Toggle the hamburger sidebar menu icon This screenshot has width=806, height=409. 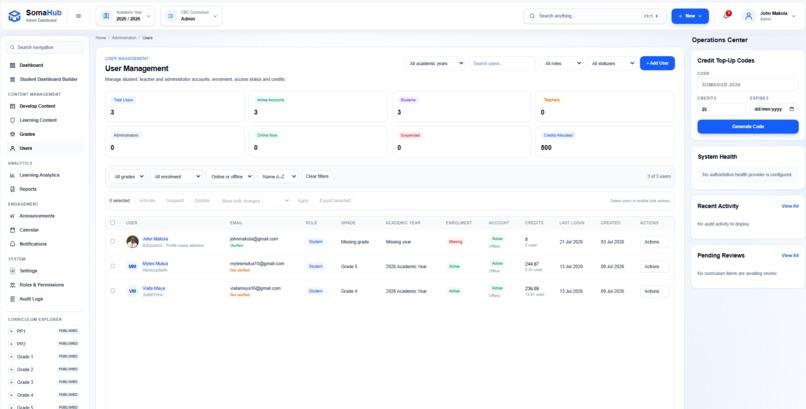[78, 16]
